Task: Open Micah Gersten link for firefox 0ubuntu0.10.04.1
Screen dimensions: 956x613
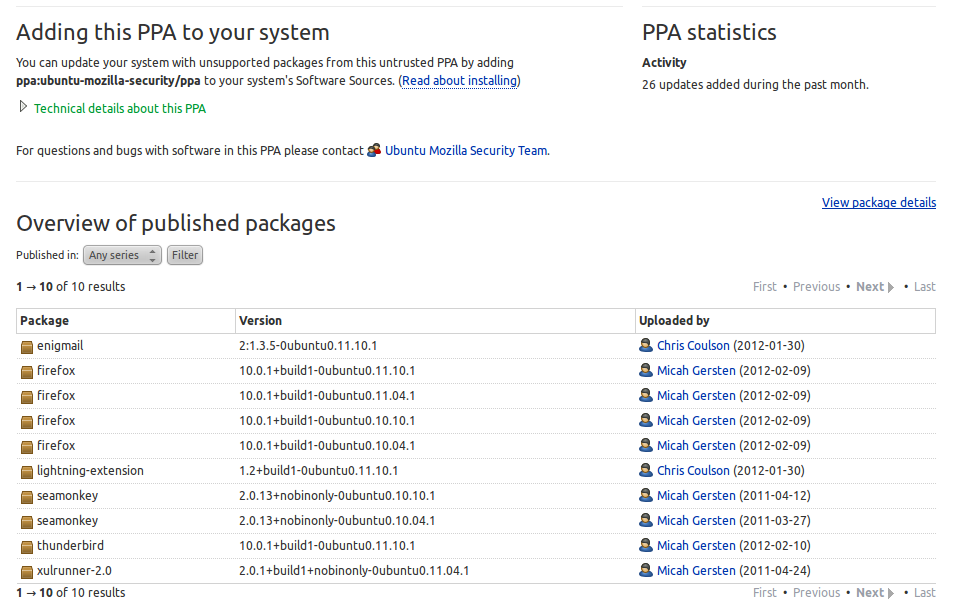Action: click(x=696, y=446)
